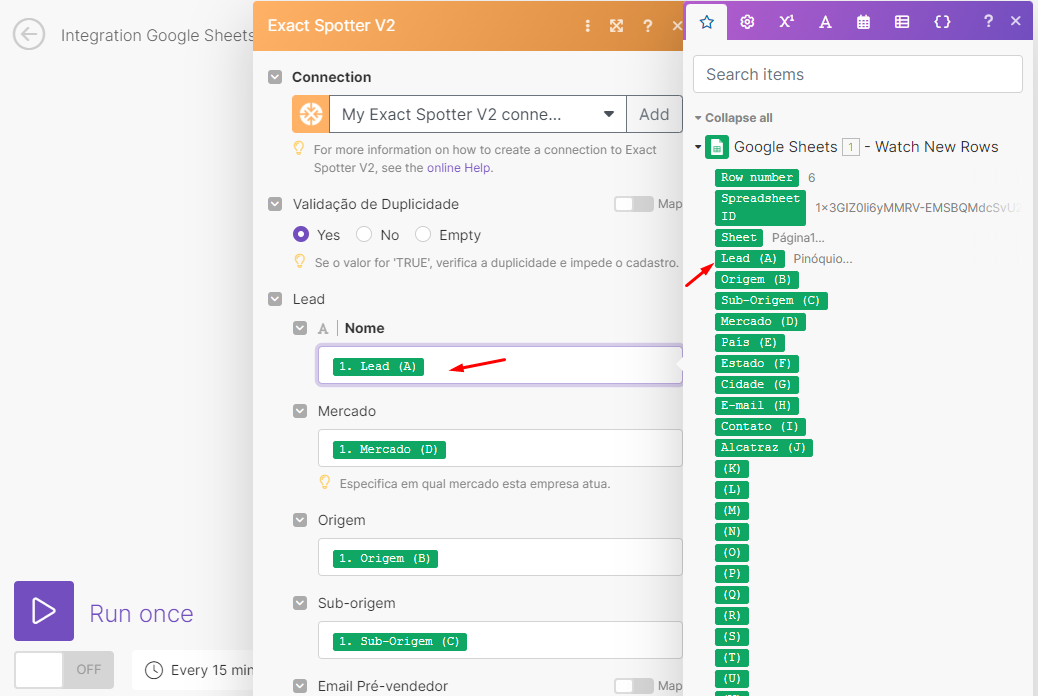The width and height of the screenshot is (1038, 696).
Task: Select the E-mail (H) item
Action: tap(757, 405)
